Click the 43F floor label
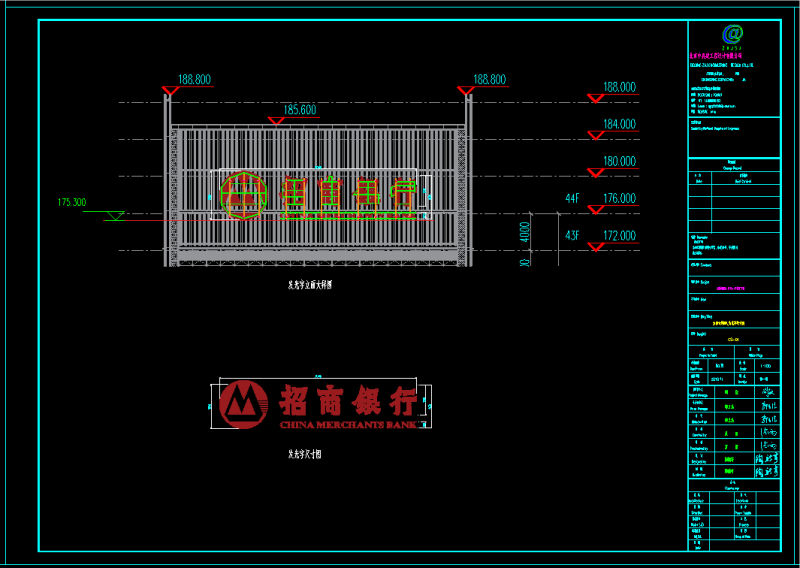800x568 pixels. pos(572,236)
